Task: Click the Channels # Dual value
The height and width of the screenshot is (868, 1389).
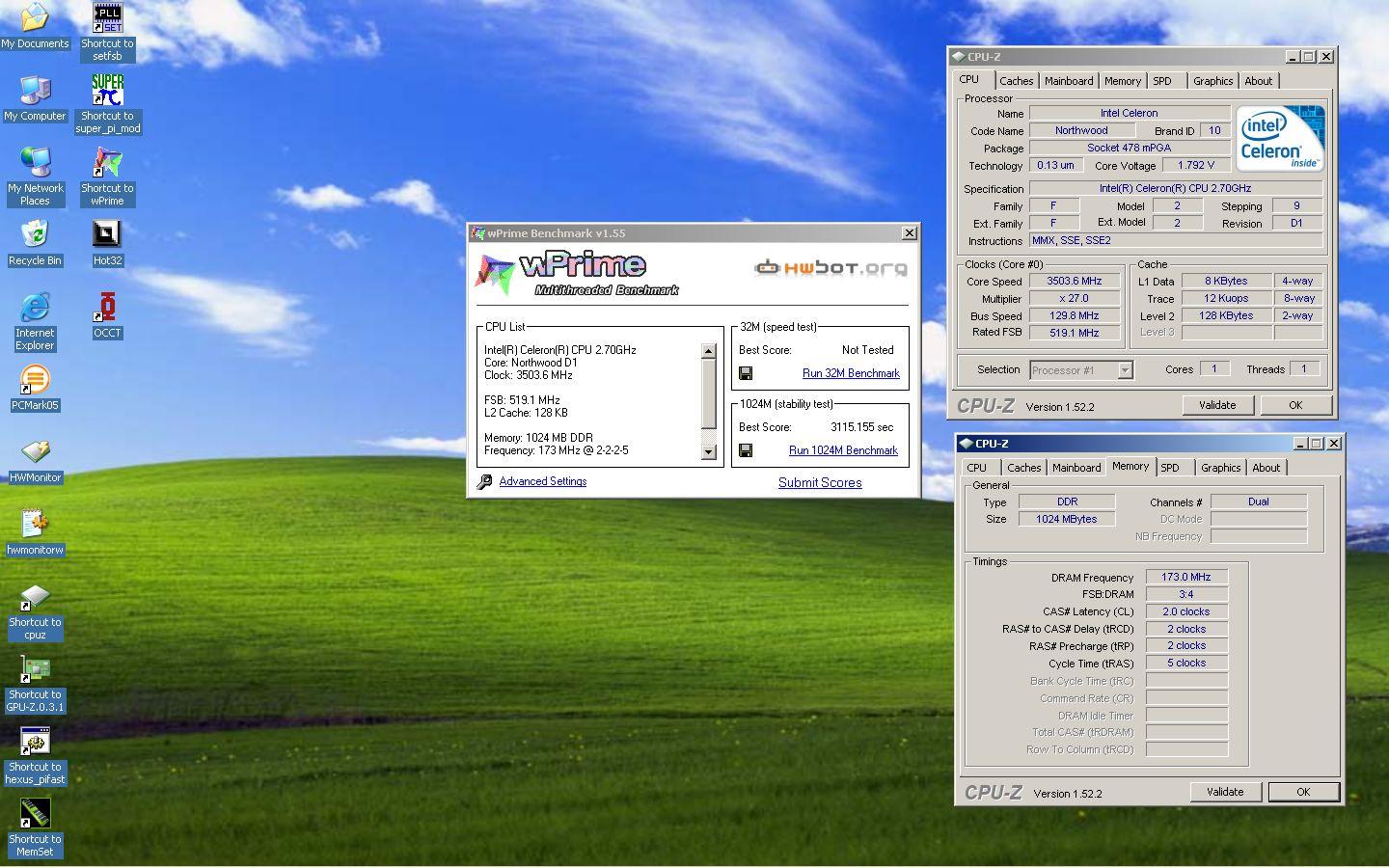Action: [x=1259, y=502]
